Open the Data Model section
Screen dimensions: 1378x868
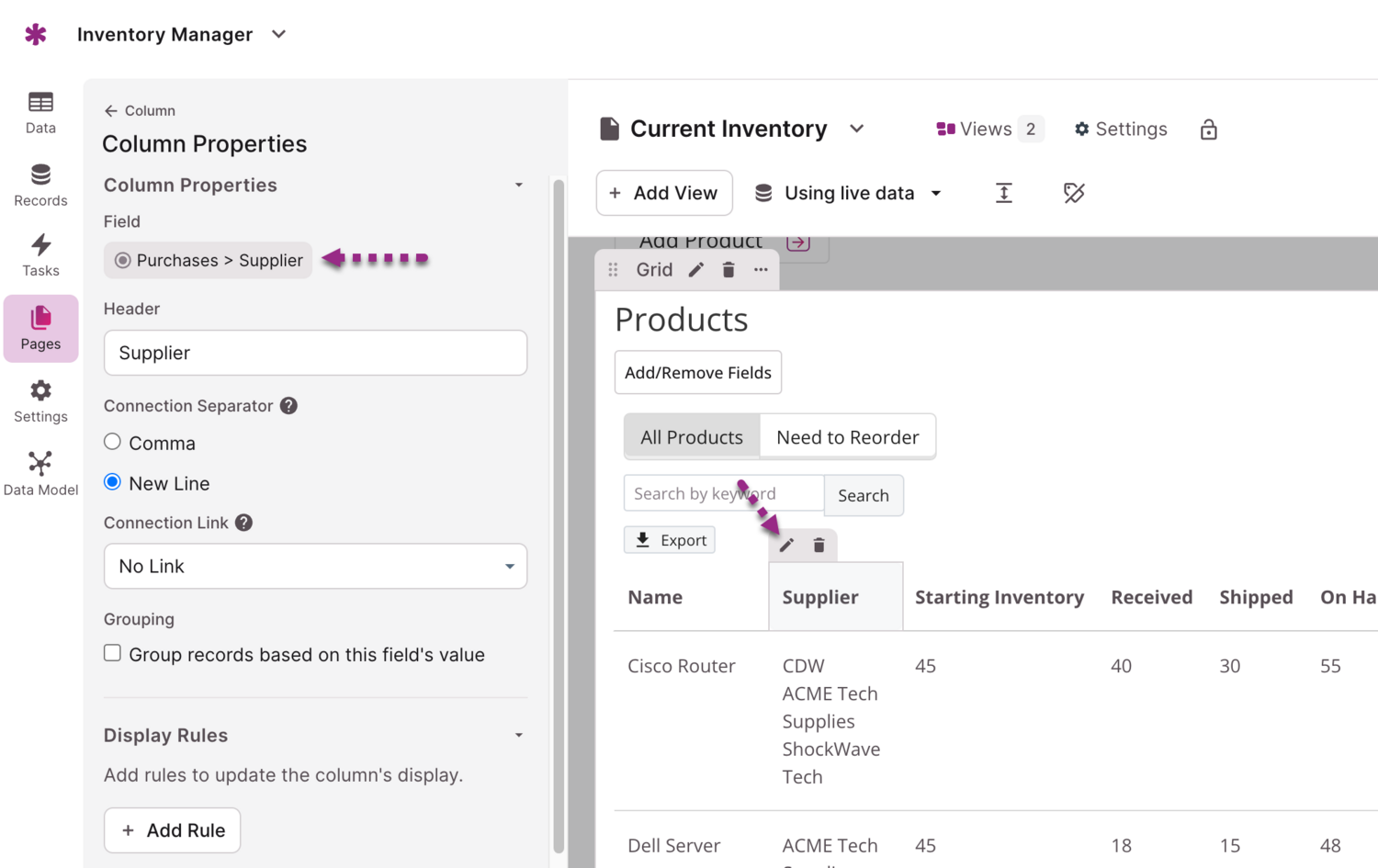point(40,473)
